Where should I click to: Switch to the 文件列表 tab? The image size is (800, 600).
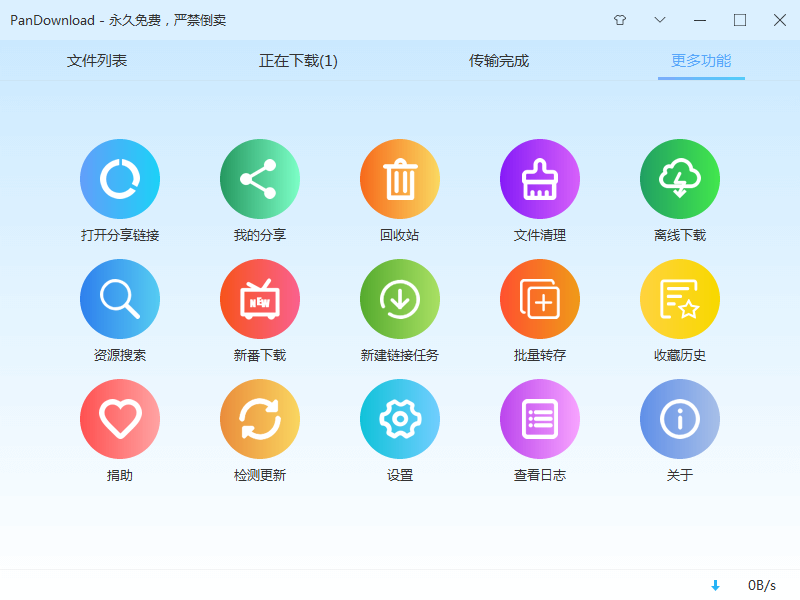(x=97, y=61)
